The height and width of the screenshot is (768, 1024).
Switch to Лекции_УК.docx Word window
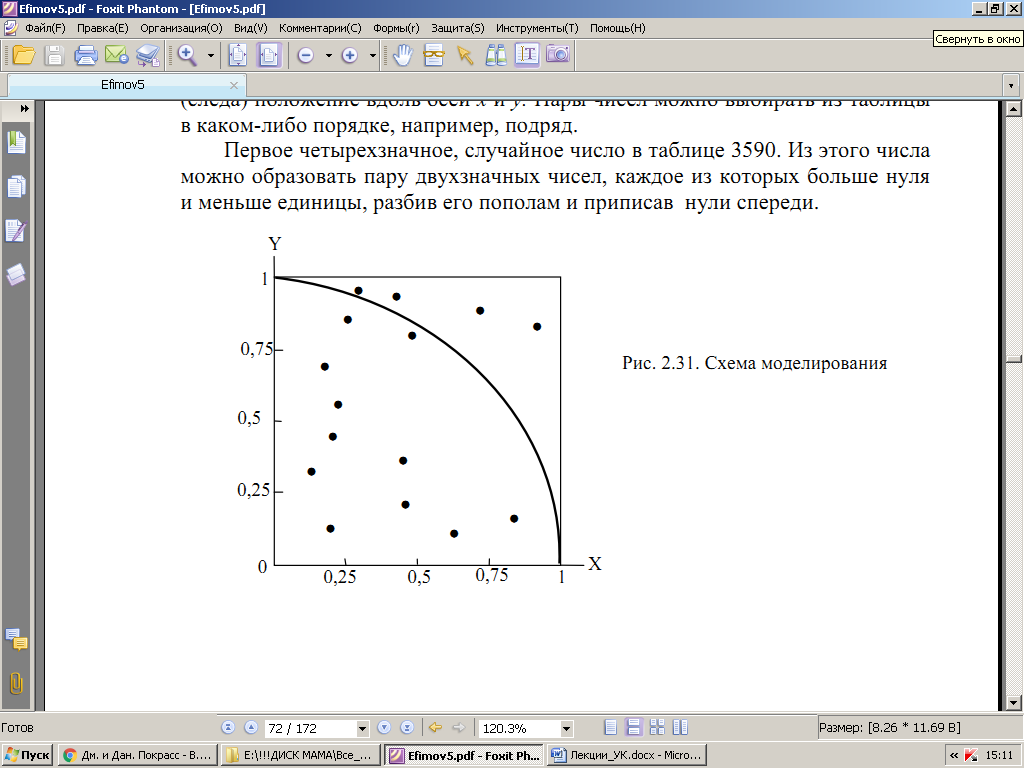click(x=627, y=756)
